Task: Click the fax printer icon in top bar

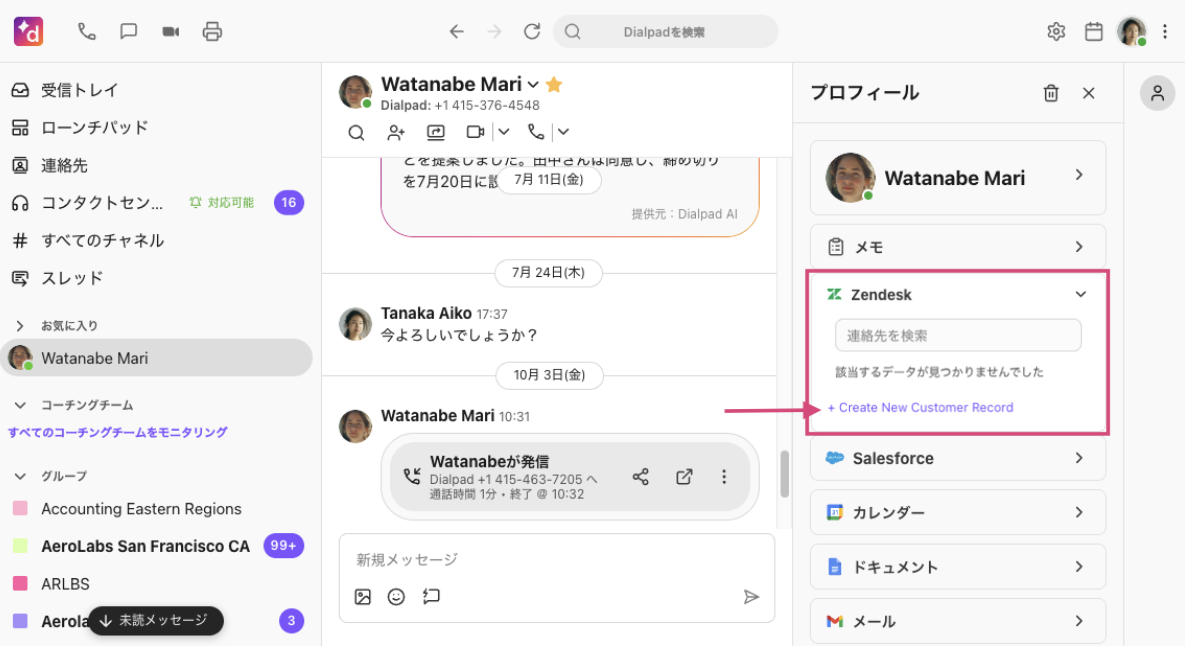Action: coord(212,31)
